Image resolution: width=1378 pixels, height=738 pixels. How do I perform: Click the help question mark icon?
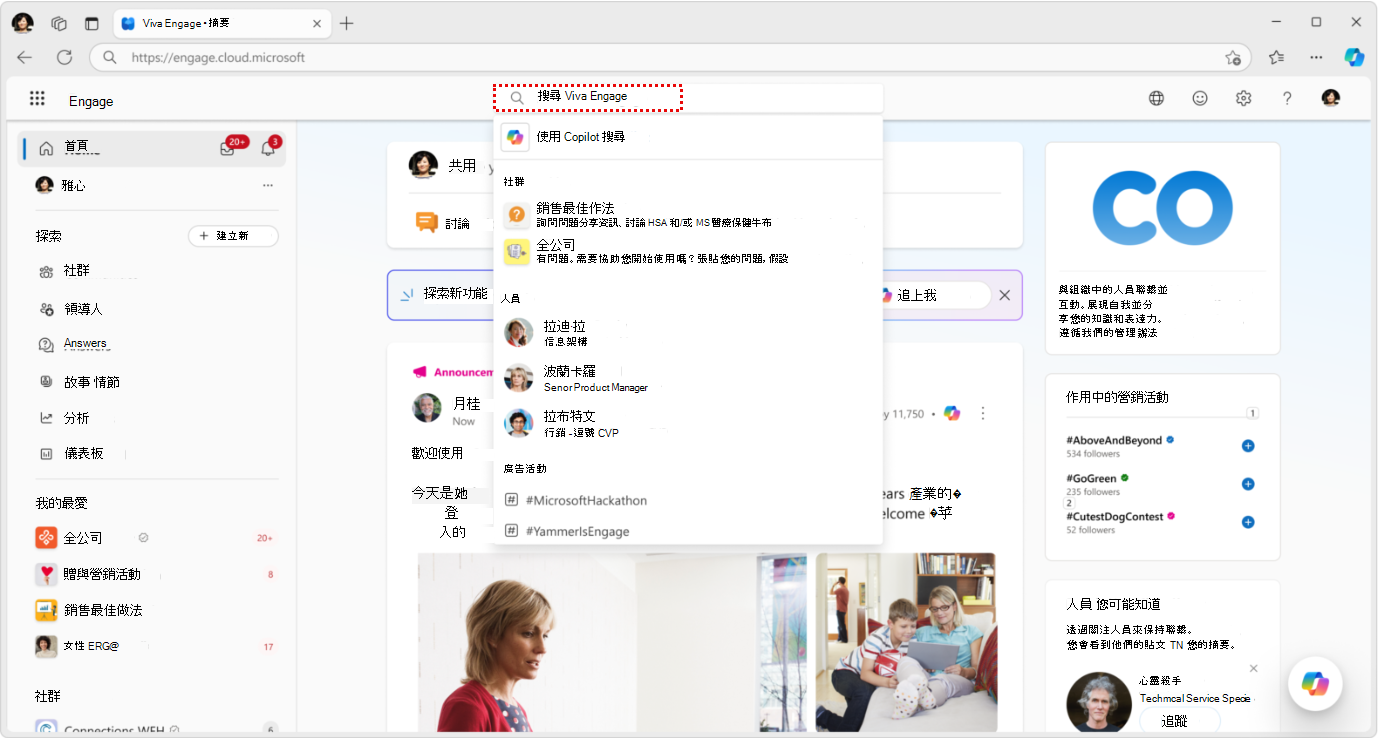point(1287,98)
